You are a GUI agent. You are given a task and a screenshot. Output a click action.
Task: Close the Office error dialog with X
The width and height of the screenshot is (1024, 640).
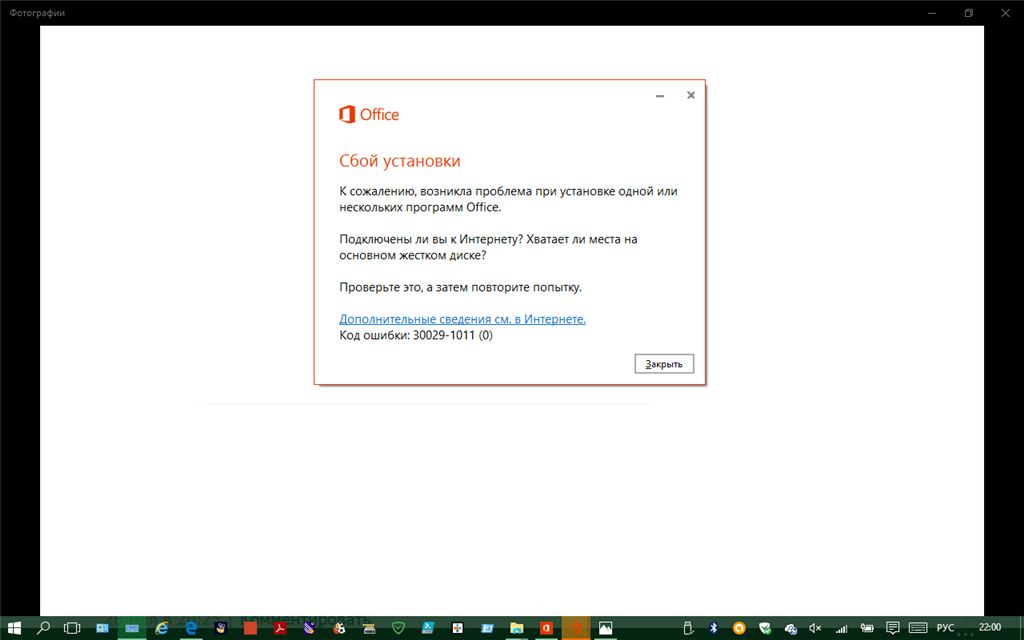(690, 95)
